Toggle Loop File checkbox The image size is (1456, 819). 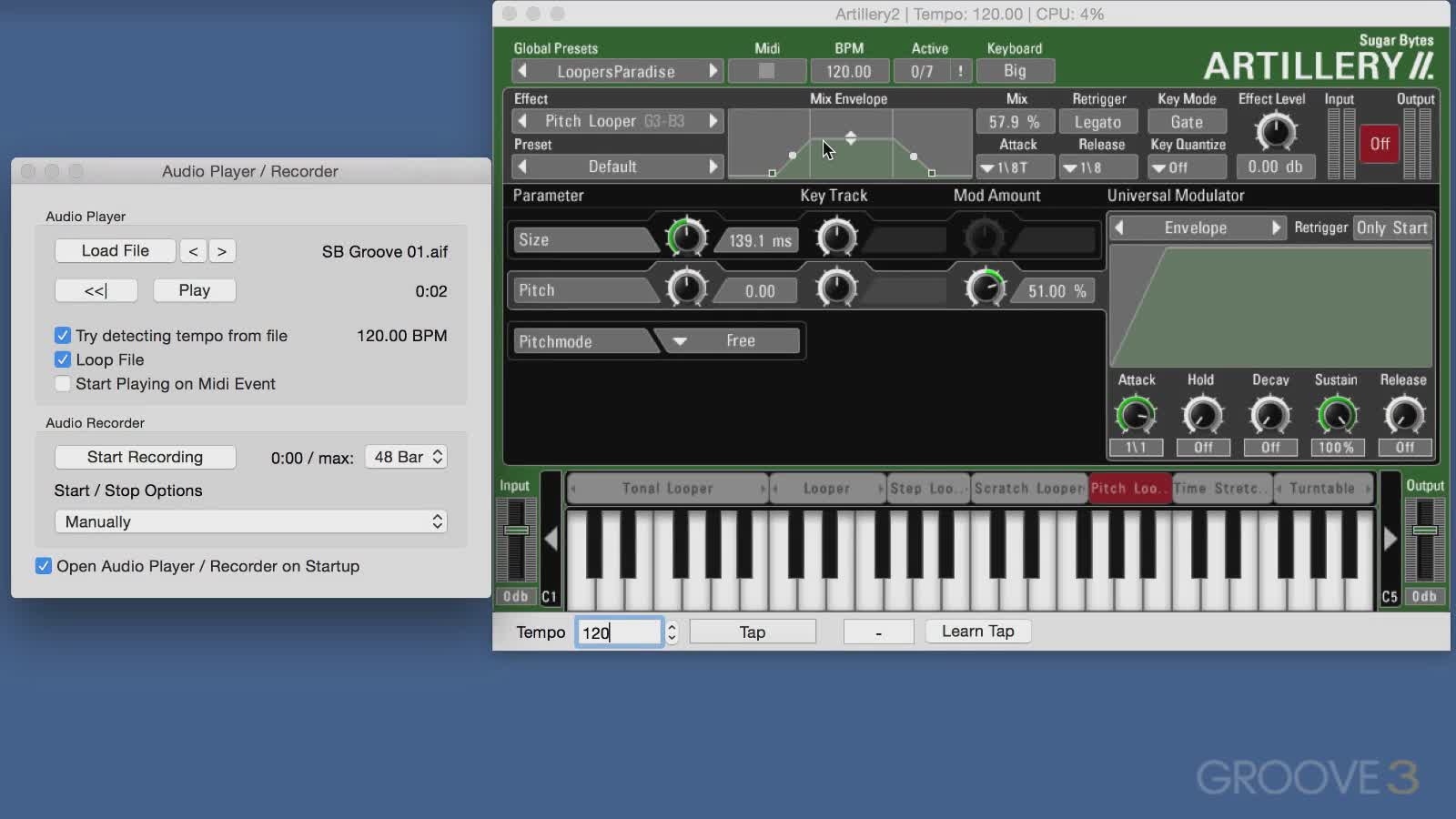click(63, 359)
